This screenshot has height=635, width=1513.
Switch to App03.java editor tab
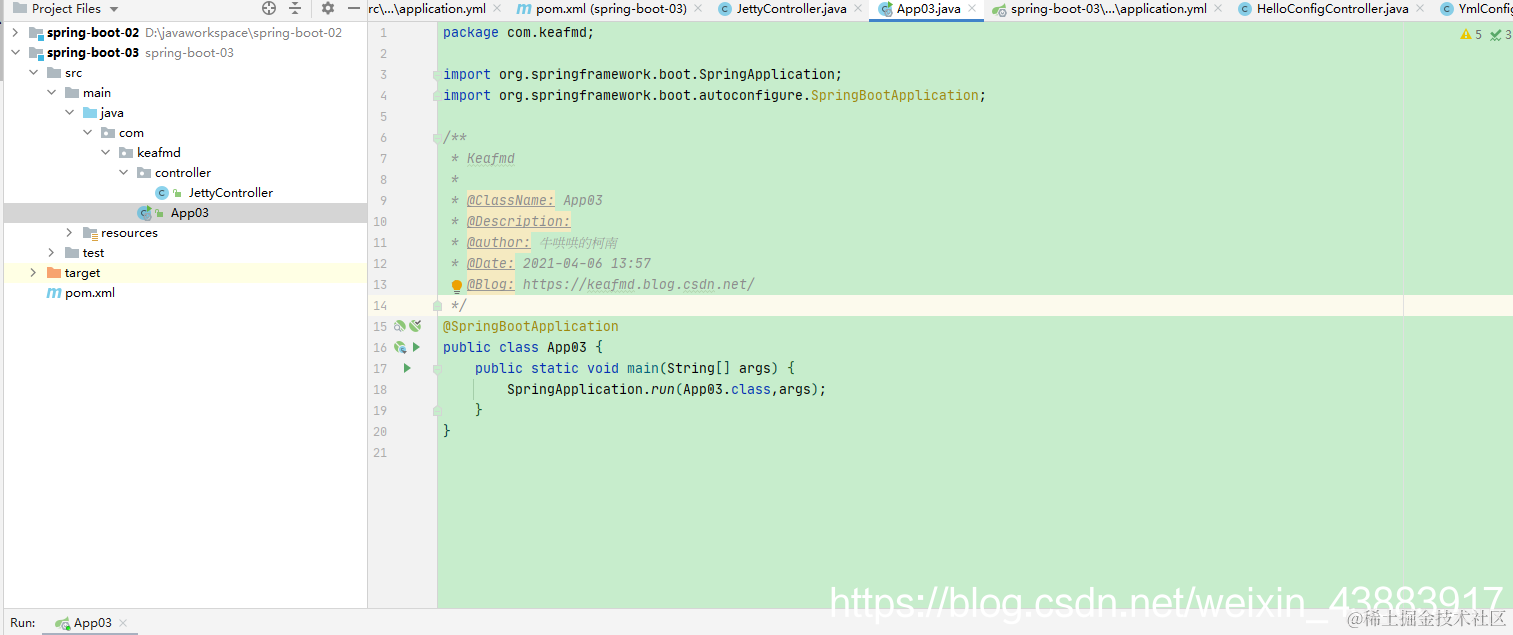(x=928, y=9)
